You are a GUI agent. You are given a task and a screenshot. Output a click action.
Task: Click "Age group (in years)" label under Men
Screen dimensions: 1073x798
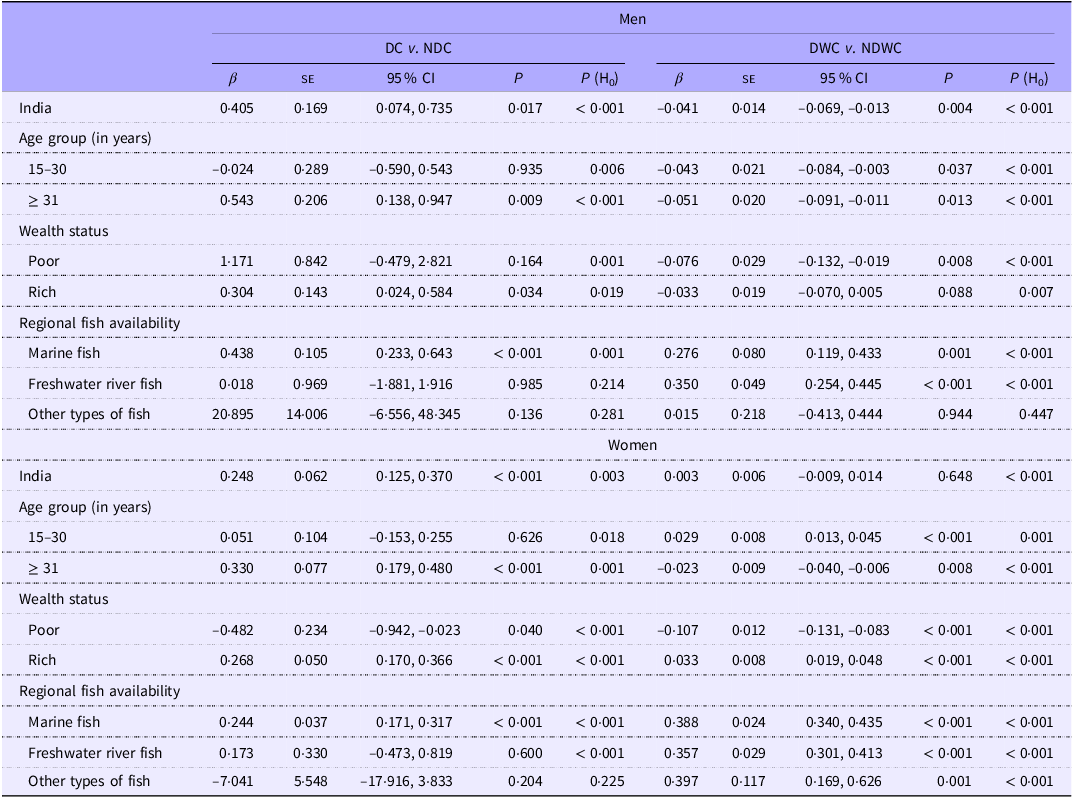point(85,138)
